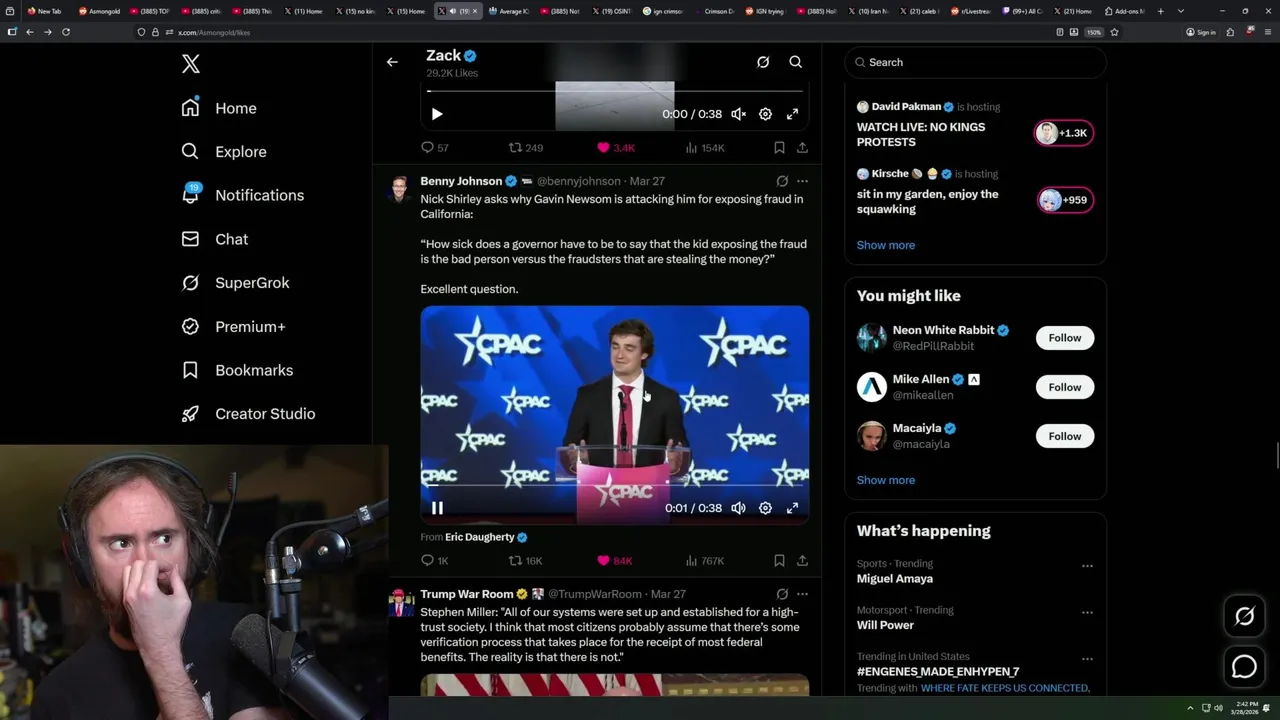This screenshot has width=1280, height=720.
Task: Share the Benny Johnson post
Action: [x=802, y=561]
